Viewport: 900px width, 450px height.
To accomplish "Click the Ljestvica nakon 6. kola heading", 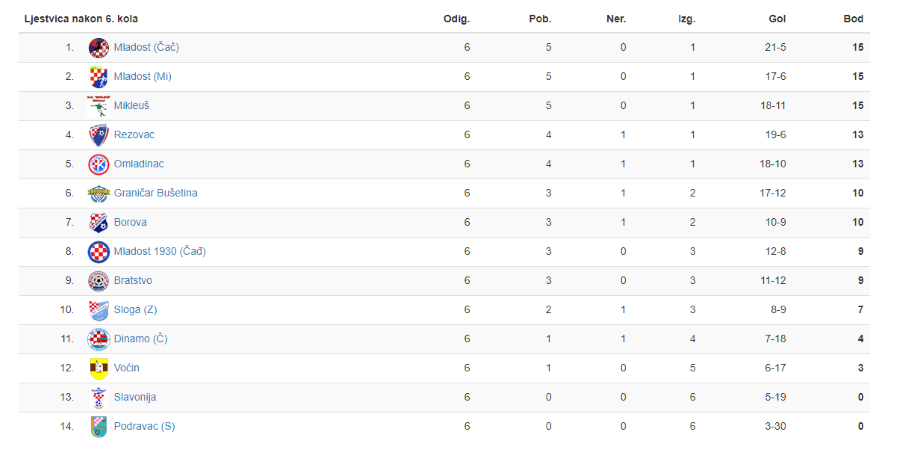I will click(81, 19).
